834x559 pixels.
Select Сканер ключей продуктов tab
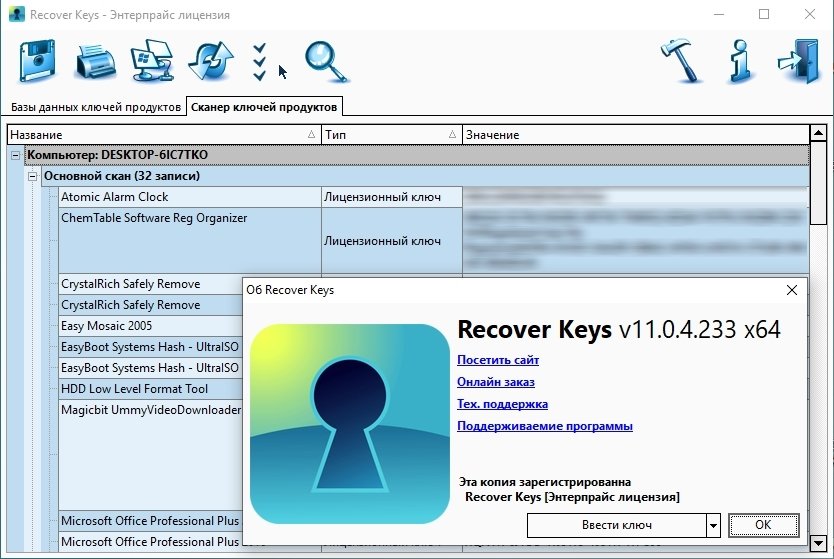tap(264, 107)
